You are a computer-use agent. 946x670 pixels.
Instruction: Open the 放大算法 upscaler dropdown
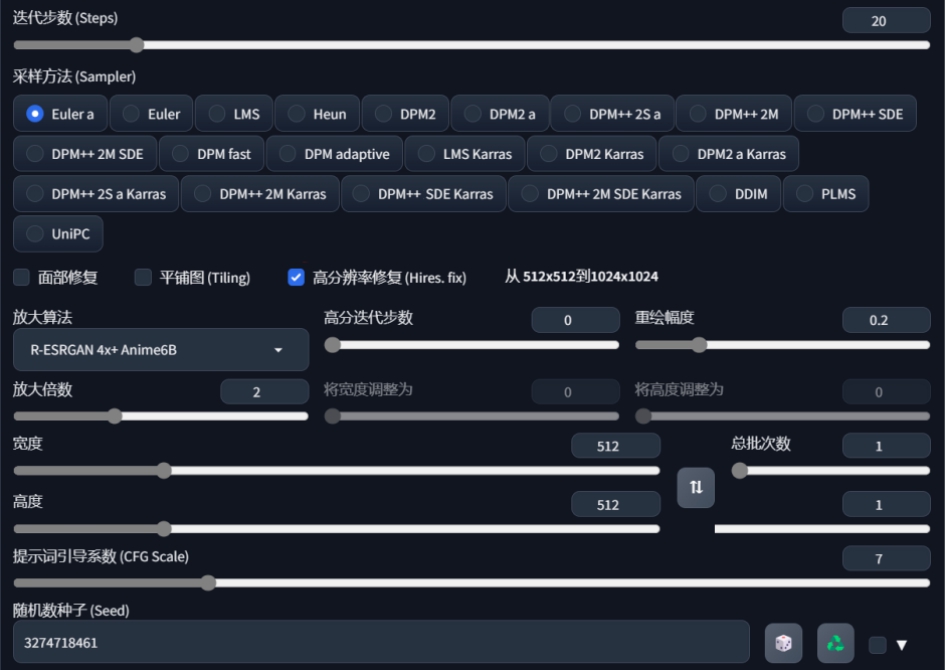(161, 350)
